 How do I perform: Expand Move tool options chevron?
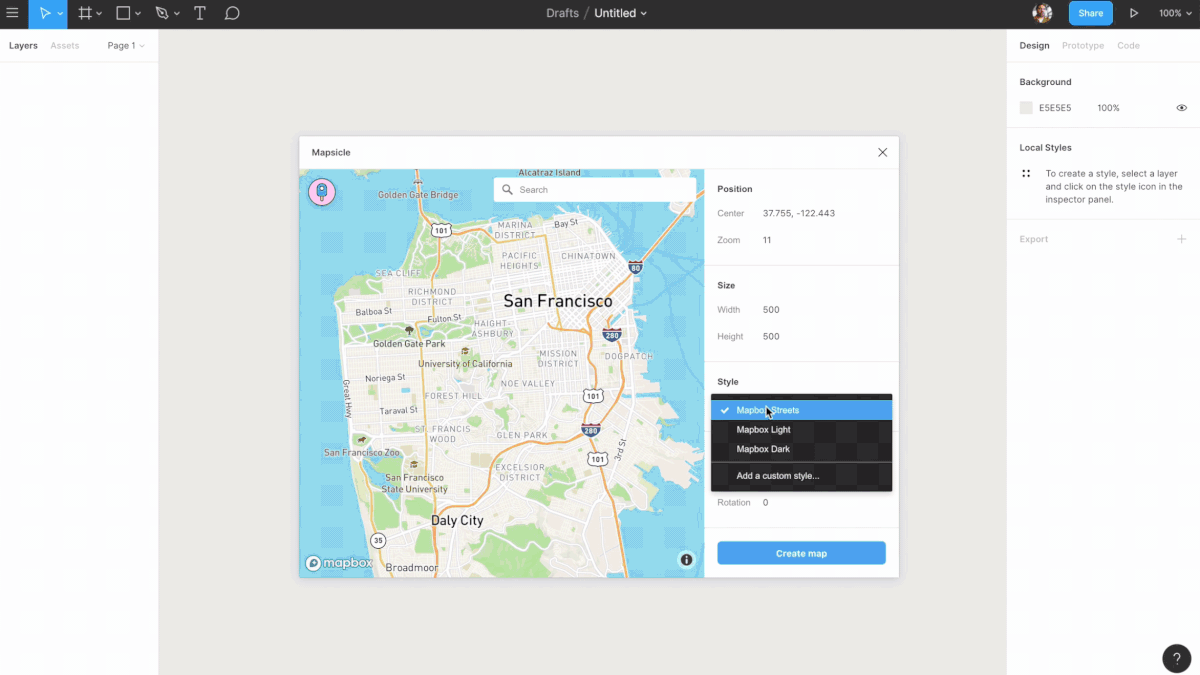click(60, 14)
